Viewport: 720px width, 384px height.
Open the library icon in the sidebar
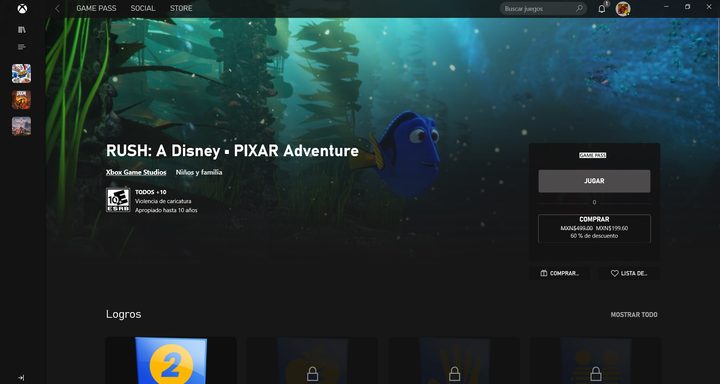click(x=22, y=29)
